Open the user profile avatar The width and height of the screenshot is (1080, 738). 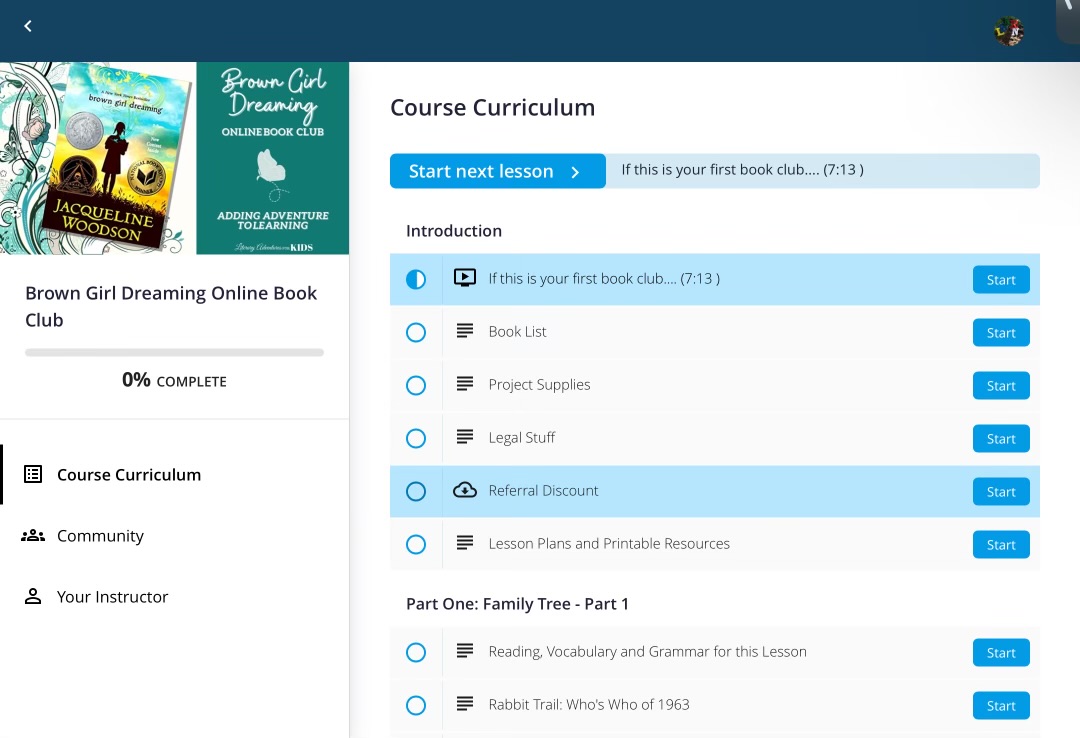[x=1009, y=31]
